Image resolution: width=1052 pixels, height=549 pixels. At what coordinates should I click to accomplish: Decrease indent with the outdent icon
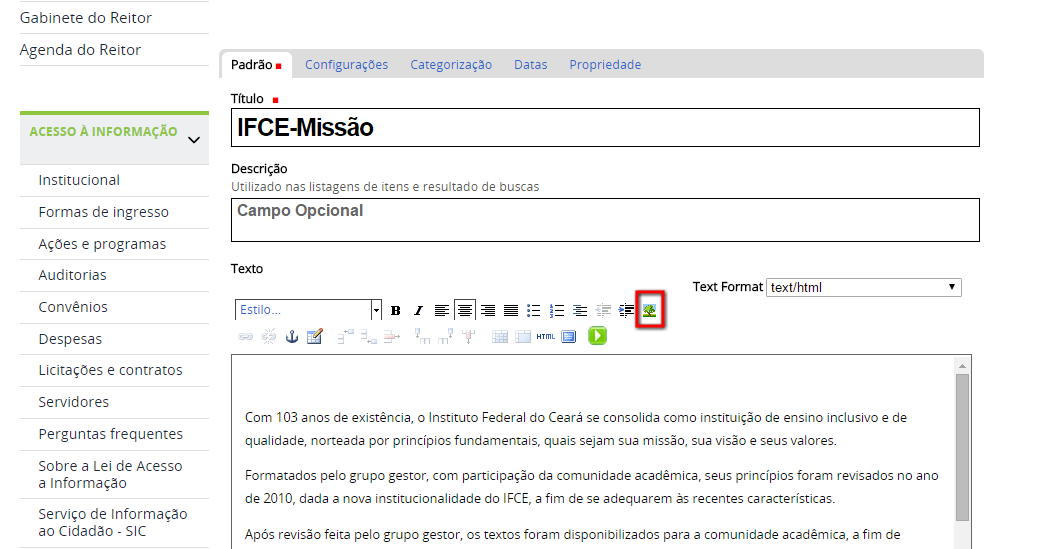point(603,310)
